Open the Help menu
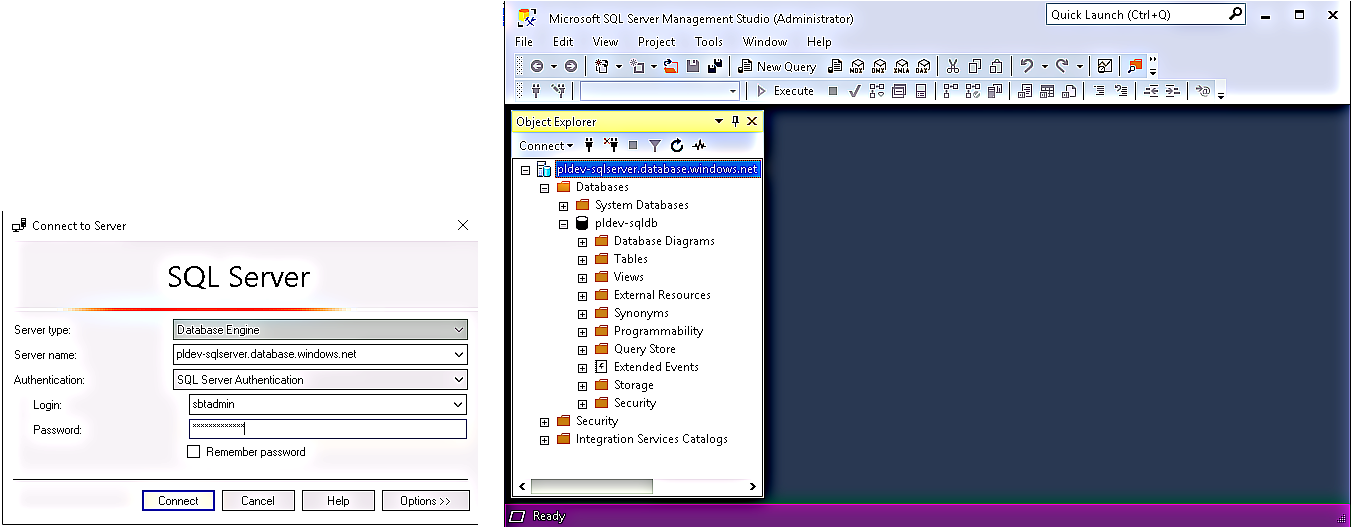The width and height of the screenshot is (1353, 532). tap(819, 42)
